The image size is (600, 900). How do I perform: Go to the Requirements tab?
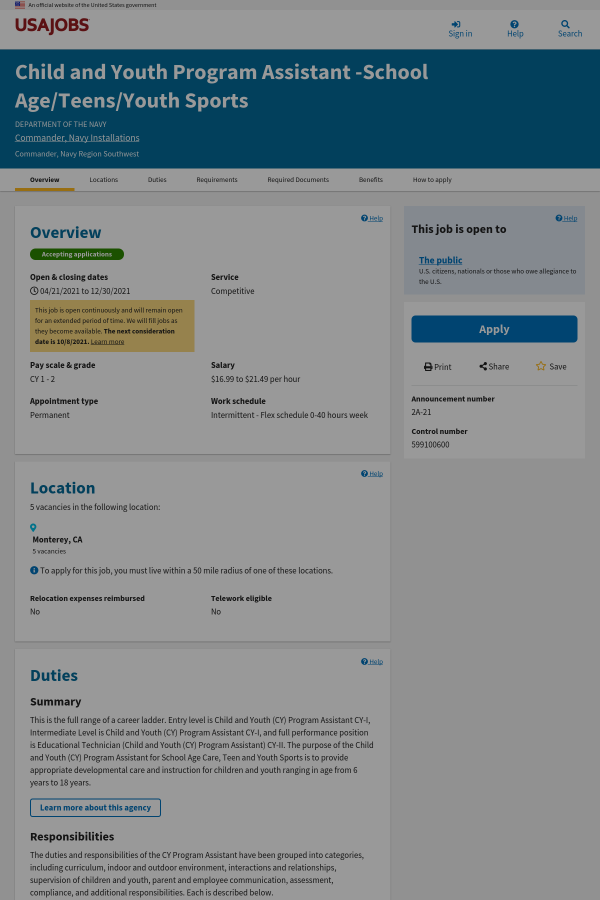coord(216,180)
